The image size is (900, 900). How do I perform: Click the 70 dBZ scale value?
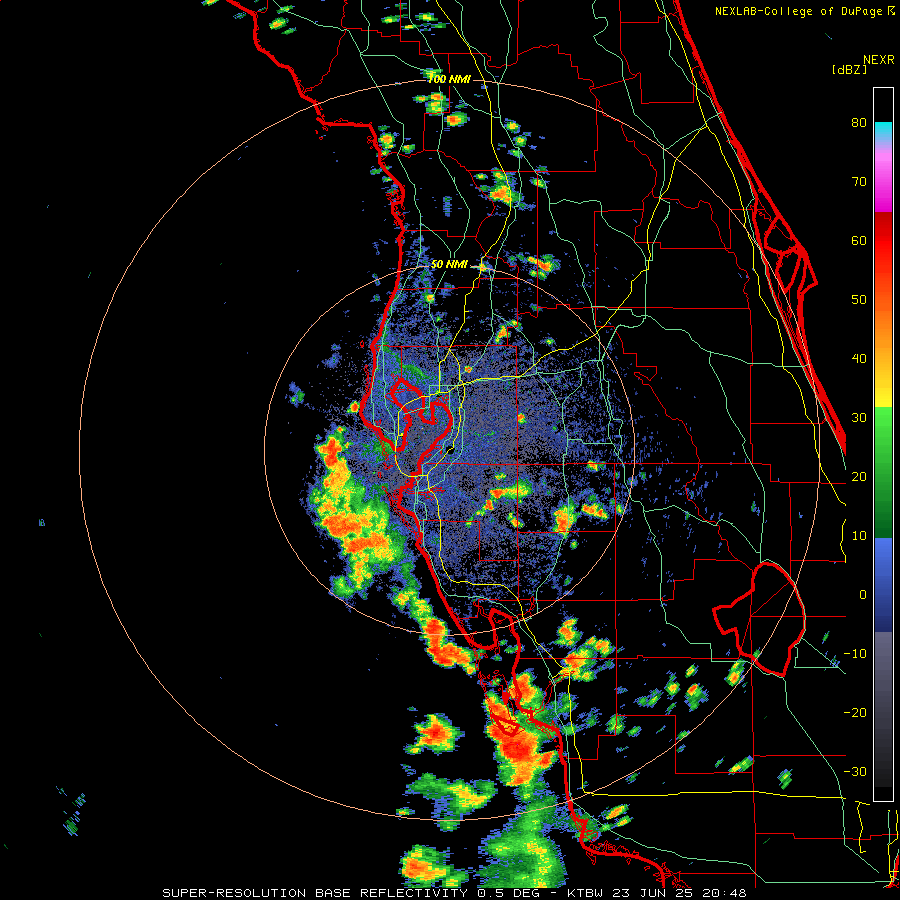[859, 182]
